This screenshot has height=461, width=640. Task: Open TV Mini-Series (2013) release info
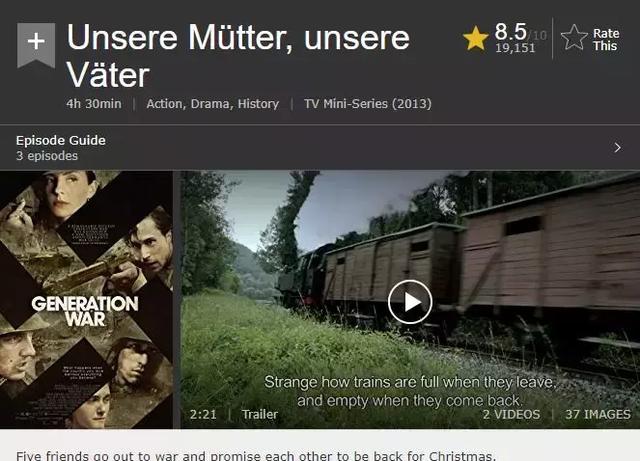point(368,104)
